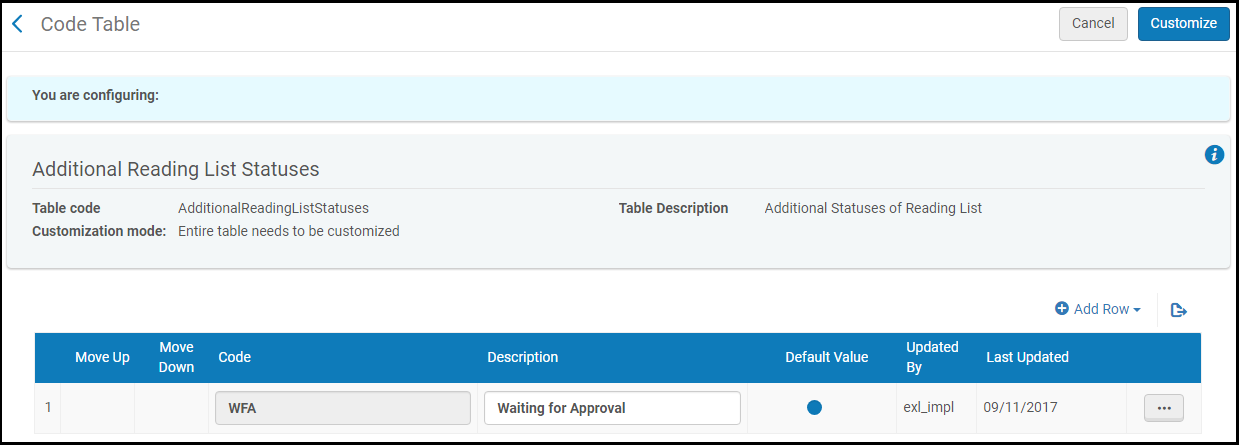The width and height of the screenshot is (1239, 445).
Task: Click the Updated By column header
Action: tap(931, 357)
